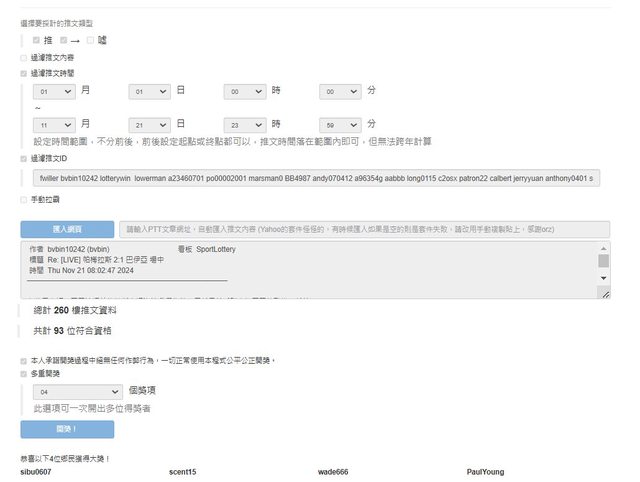640x482 pixels.
Task: Toggle the 篩選推文ID checkbox
Action: [x=24, y=158]
